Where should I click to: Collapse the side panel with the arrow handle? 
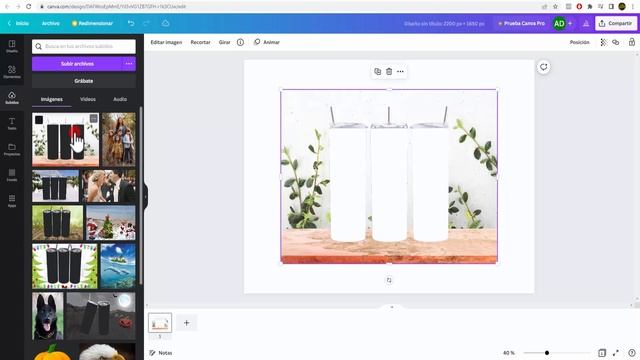(x=146, y=197)
